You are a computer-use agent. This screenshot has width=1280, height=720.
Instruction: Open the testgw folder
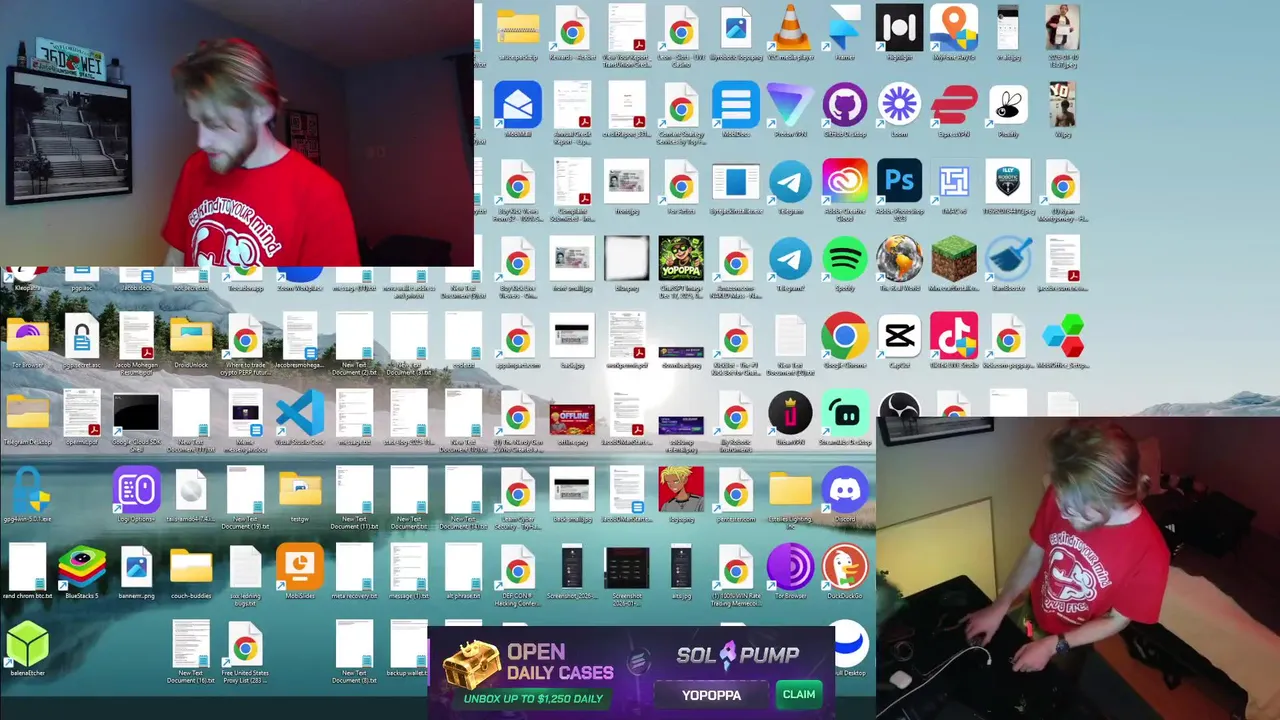300,490
